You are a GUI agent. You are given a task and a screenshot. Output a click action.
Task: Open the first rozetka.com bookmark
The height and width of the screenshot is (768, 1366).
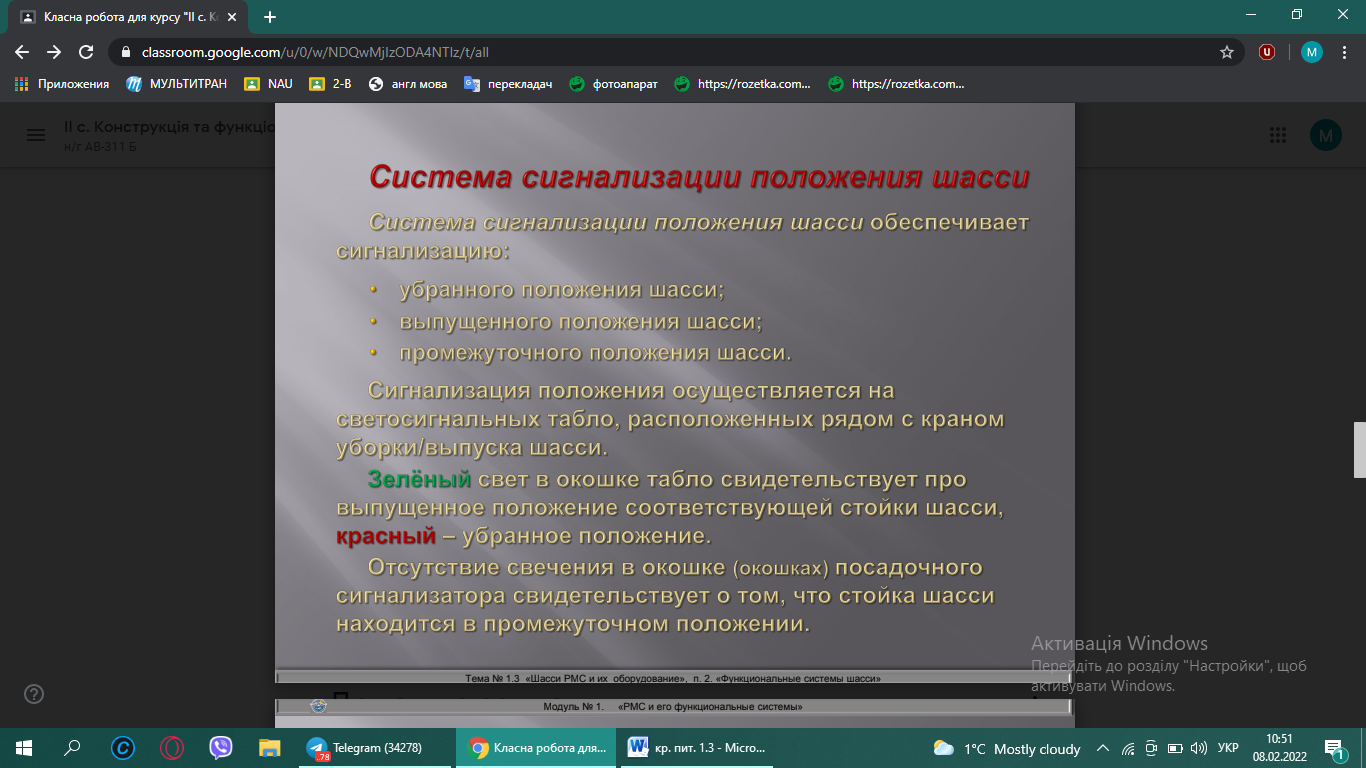pyautogui.click(x=743, y=84)
